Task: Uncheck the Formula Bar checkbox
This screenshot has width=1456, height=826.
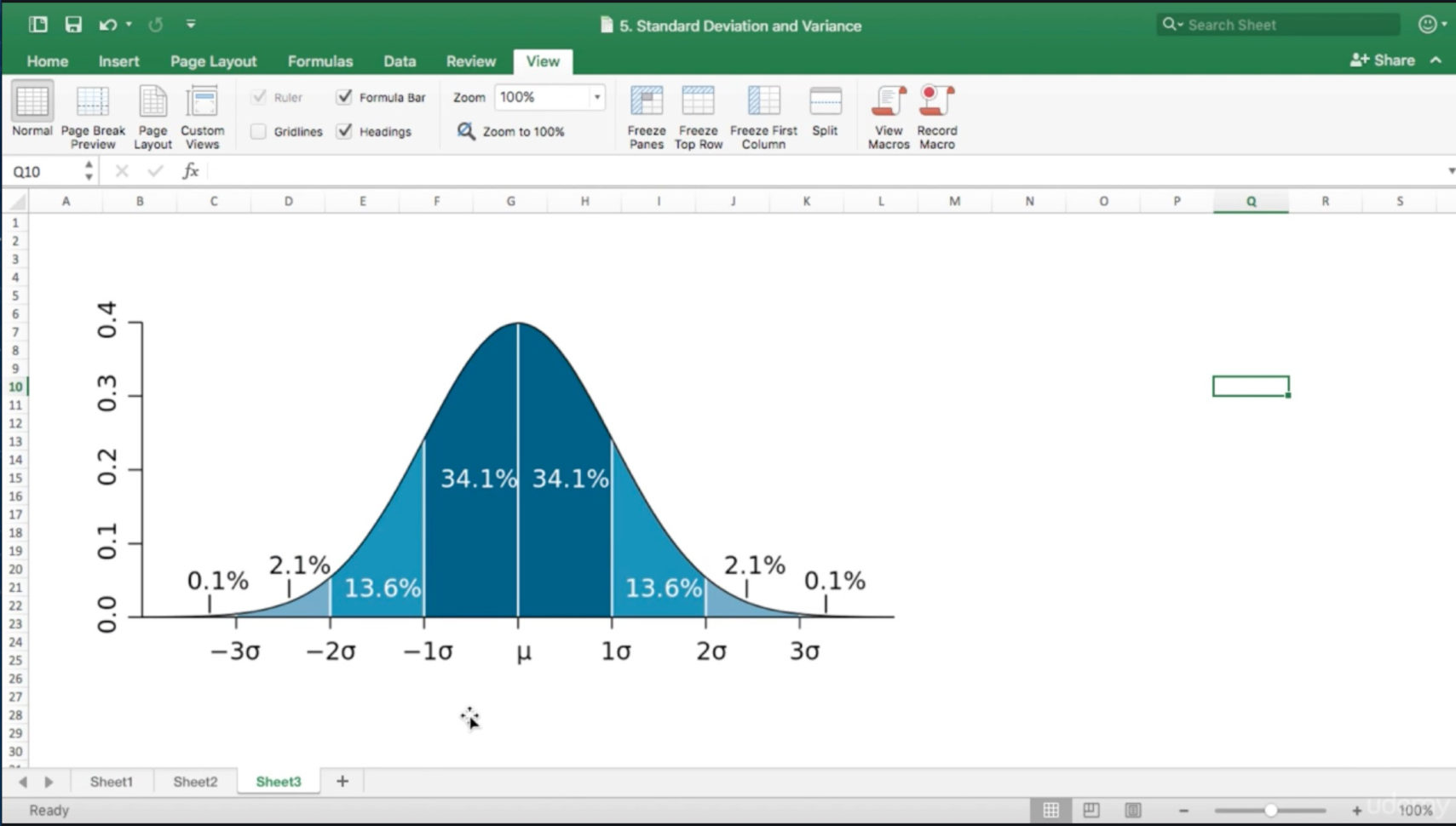Action: (x=344, y=97)
